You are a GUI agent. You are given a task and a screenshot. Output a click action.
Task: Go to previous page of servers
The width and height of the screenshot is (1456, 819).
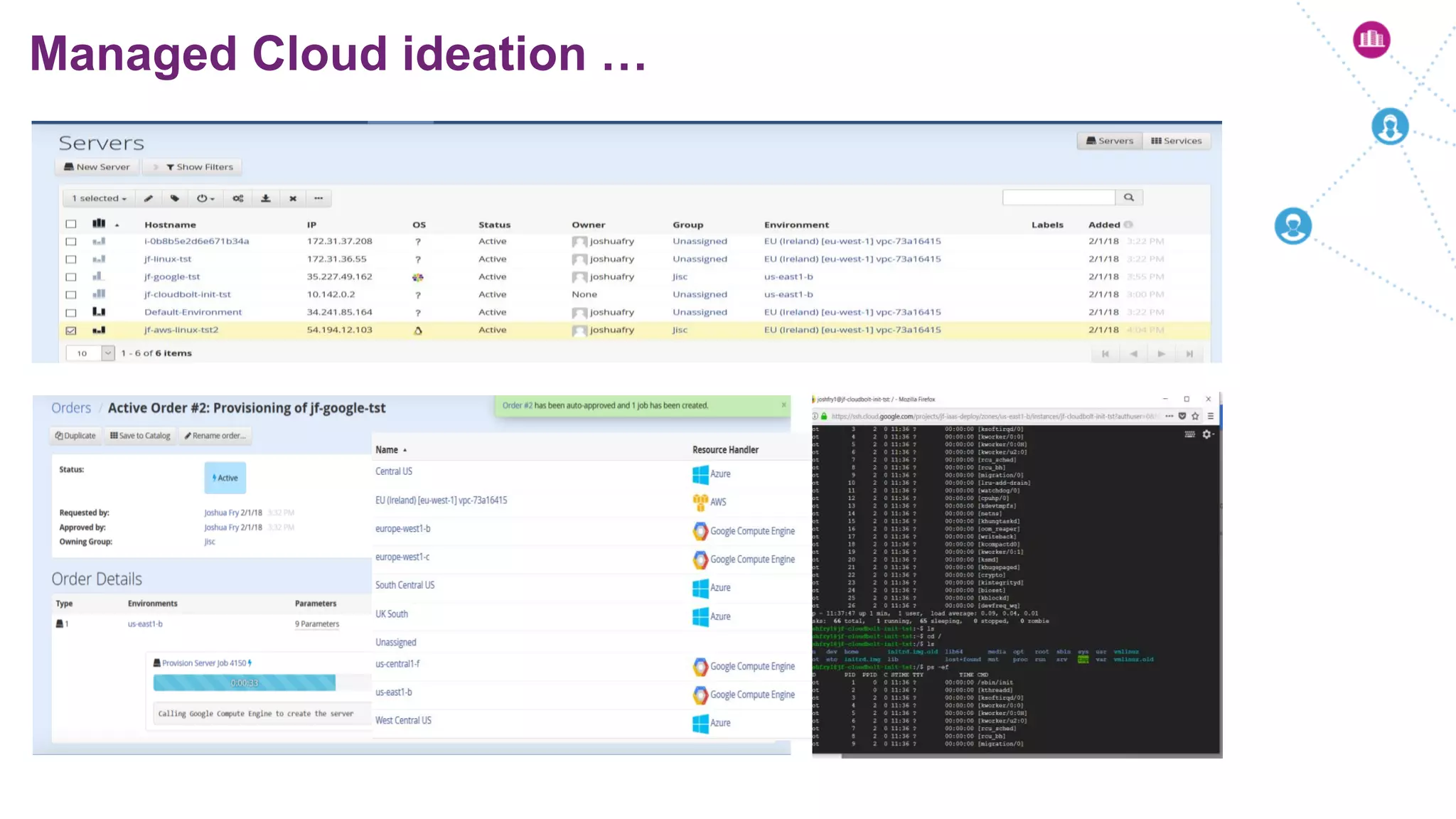[x=1133, y=353]
